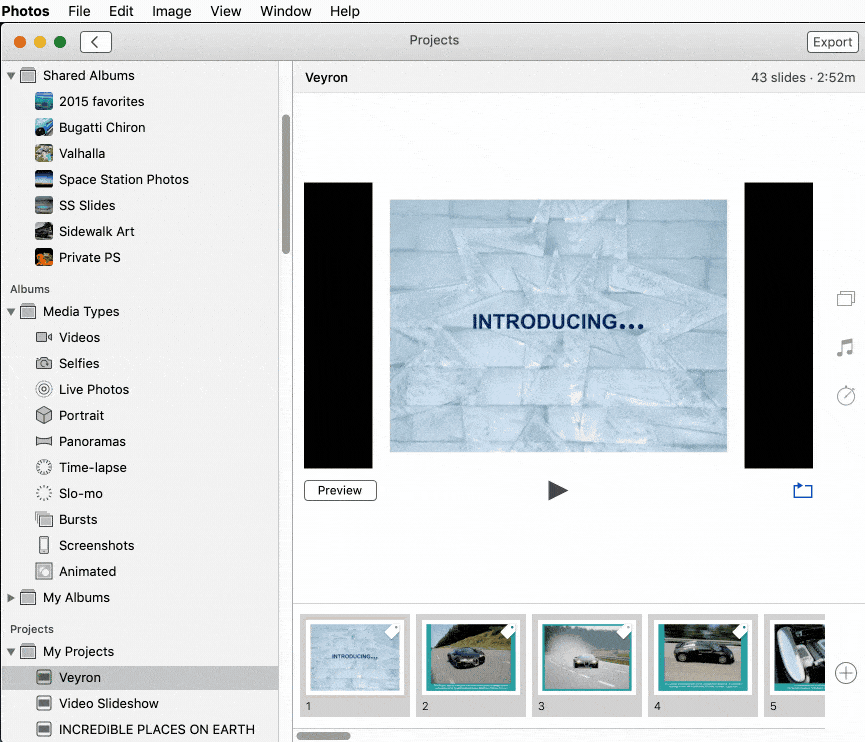Viewport: 865px width, 742px height.
Task: Select slide 3 thumbnail in filmstrip
Action: 586,657
